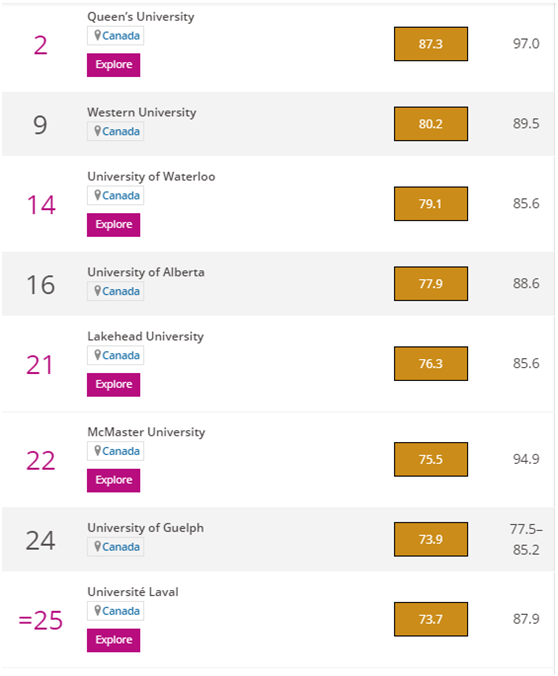558x676 pixels.
Task: Select the 73.9 score box for Guelph
Action: 431,539
